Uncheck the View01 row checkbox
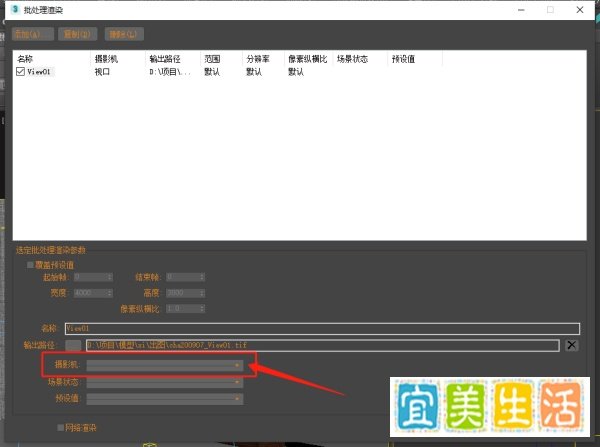The height and width of the screenshot is (447, 600). point(20,72)
